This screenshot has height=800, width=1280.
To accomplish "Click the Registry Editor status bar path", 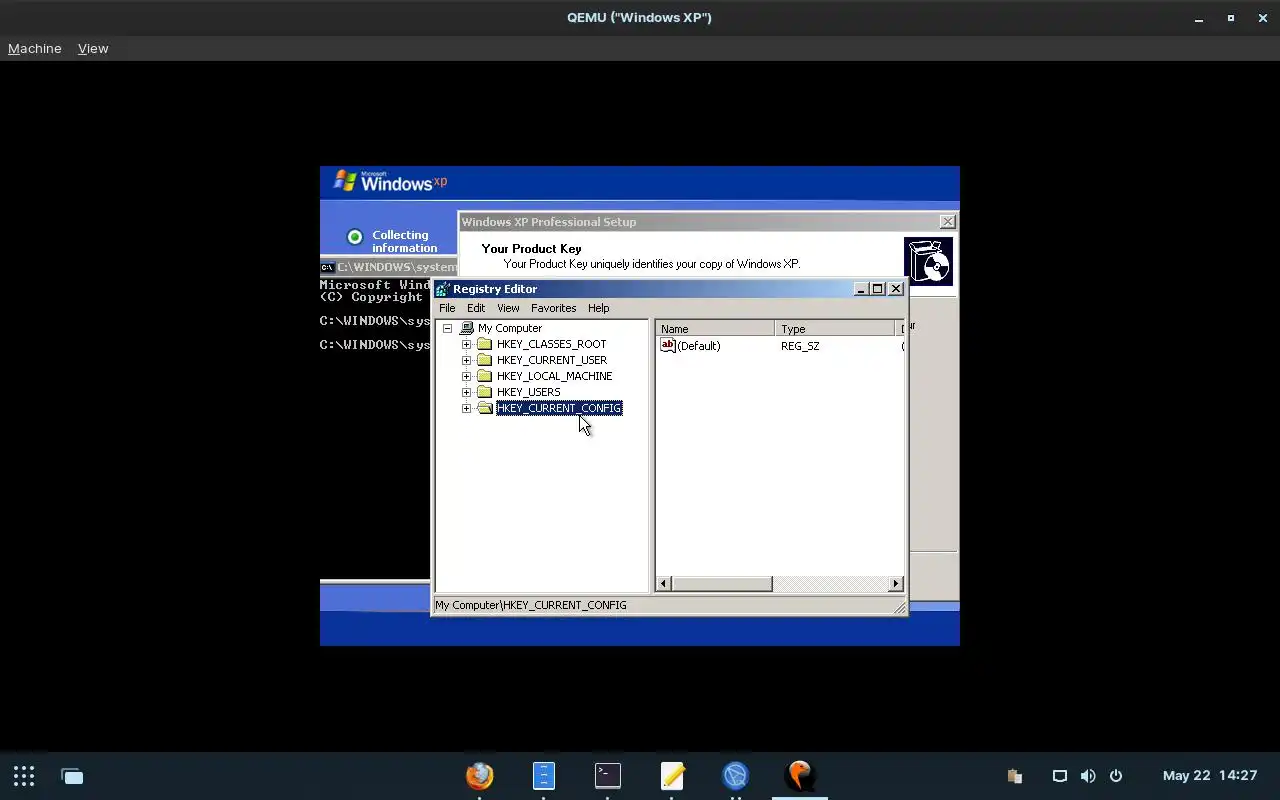I will pyautogui.click(x=531, y=605).
